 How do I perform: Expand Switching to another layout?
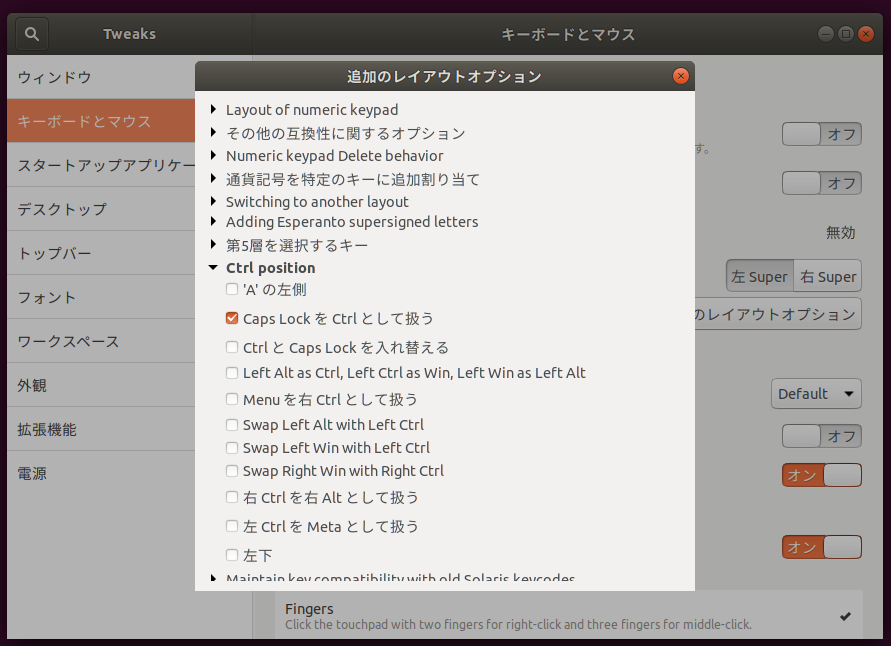214,200
